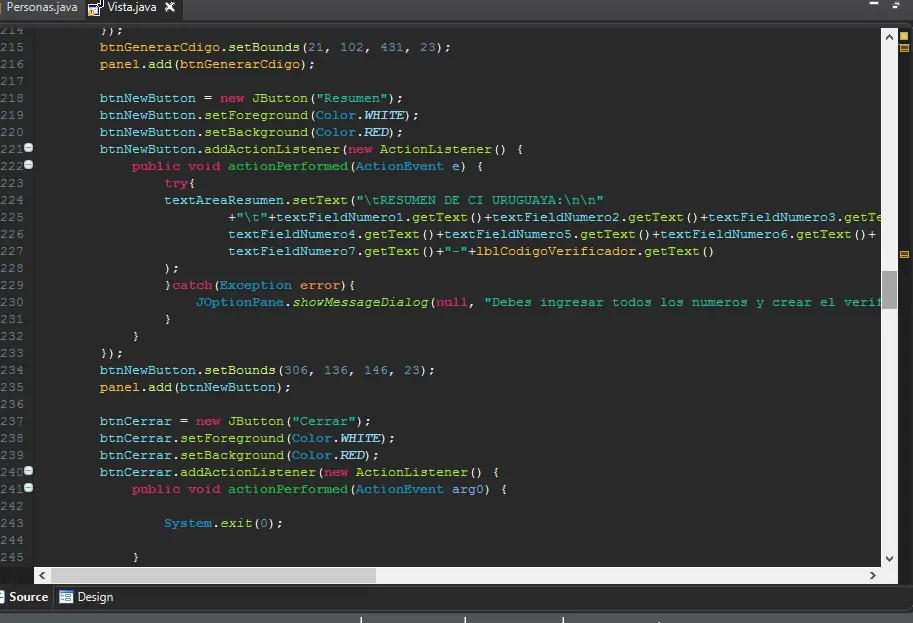
Task: Open the Design view tab
Action: click(95, 597)
